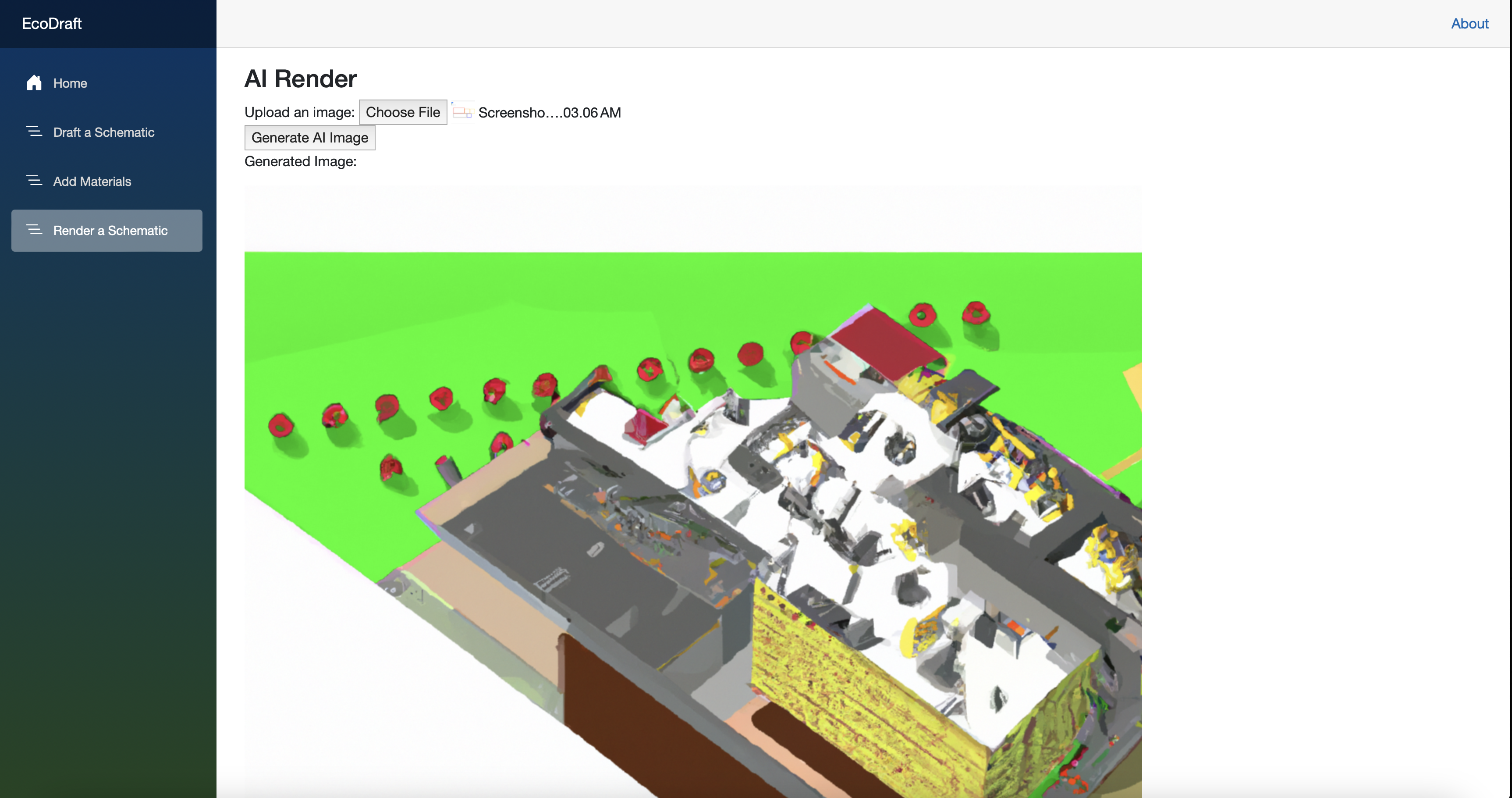
Task: Open the Home page label
Action: [70, 83]
